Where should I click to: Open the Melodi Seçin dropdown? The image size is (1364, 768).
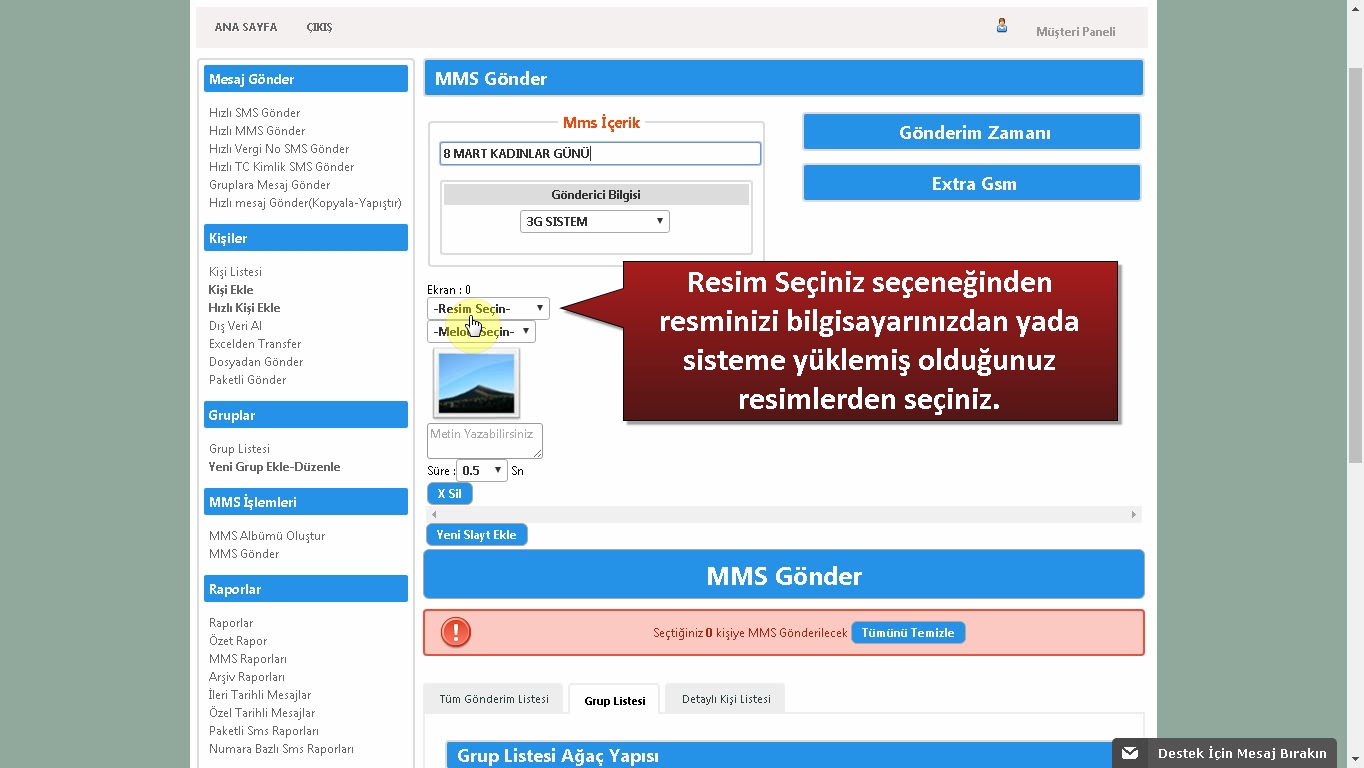(481, 332)
